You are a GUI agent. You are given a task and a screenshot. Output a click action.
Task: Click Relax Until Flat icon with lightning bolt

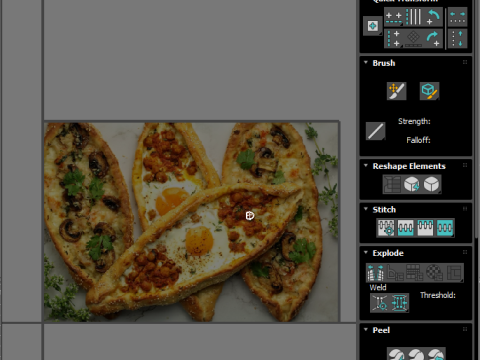(412, 184)
